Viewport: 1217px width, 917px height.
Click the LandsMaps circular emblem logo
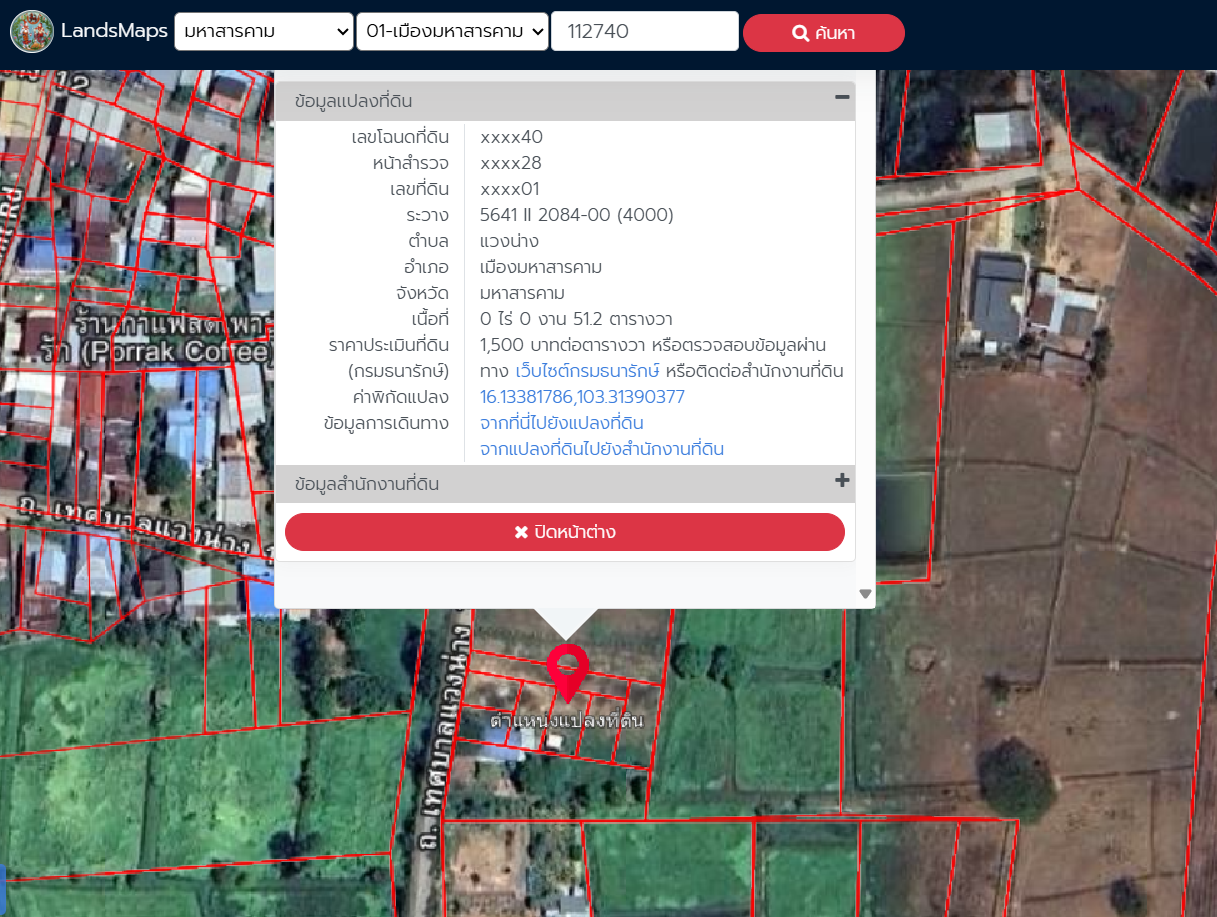(x=32, y=31)
